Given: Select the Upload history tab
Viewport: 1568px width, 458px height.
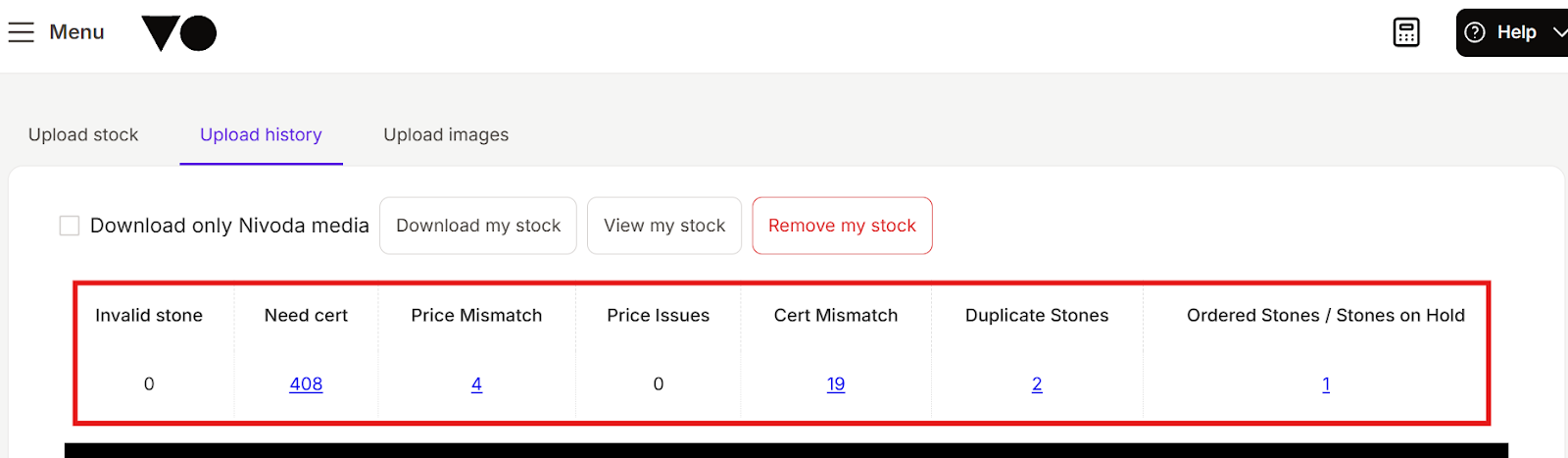Looking at the screenshot, I should pyautogui.click(x=261, y=134).
